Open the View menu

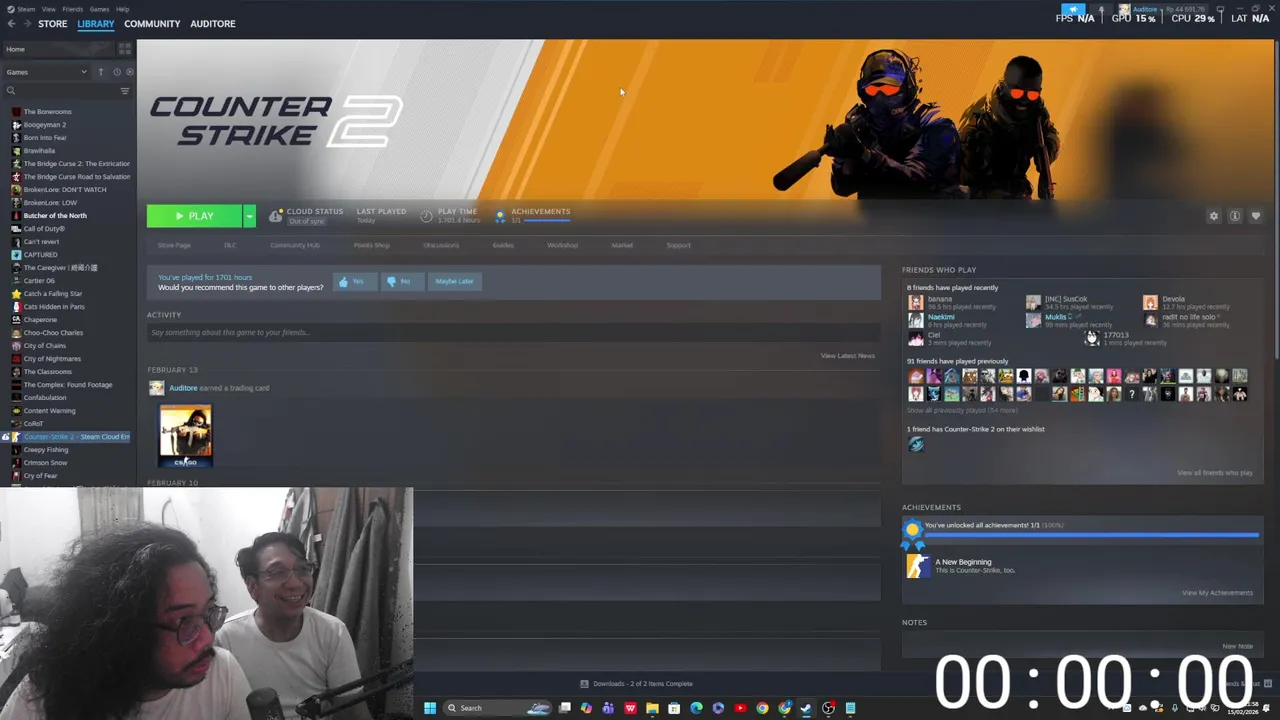coord(48,9)
